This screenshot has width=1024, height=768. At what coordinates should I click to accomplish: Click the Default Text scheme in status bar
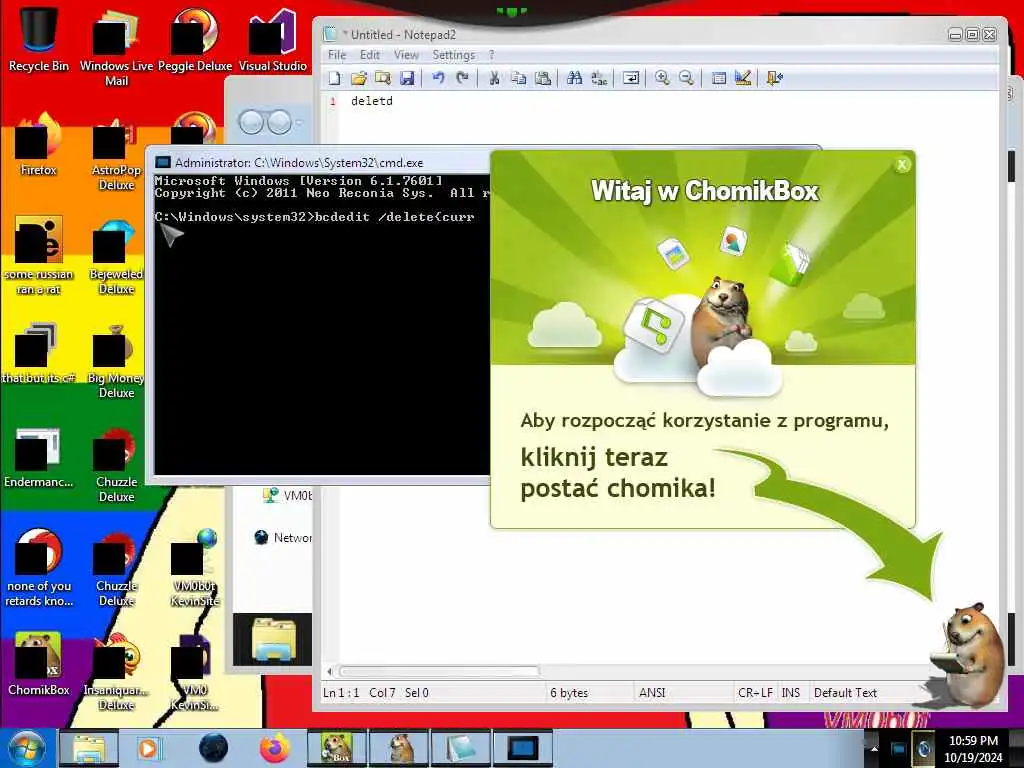pyautogui.click(x=845, y=693)
